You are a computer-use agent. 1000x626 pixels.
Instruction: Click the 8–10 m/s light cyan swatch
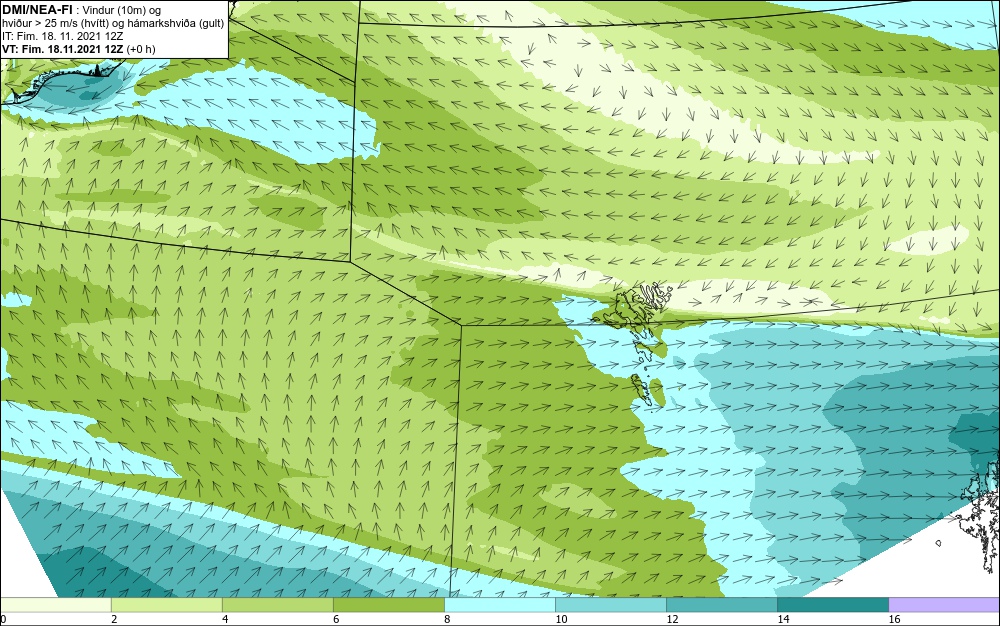click(499, 604)
